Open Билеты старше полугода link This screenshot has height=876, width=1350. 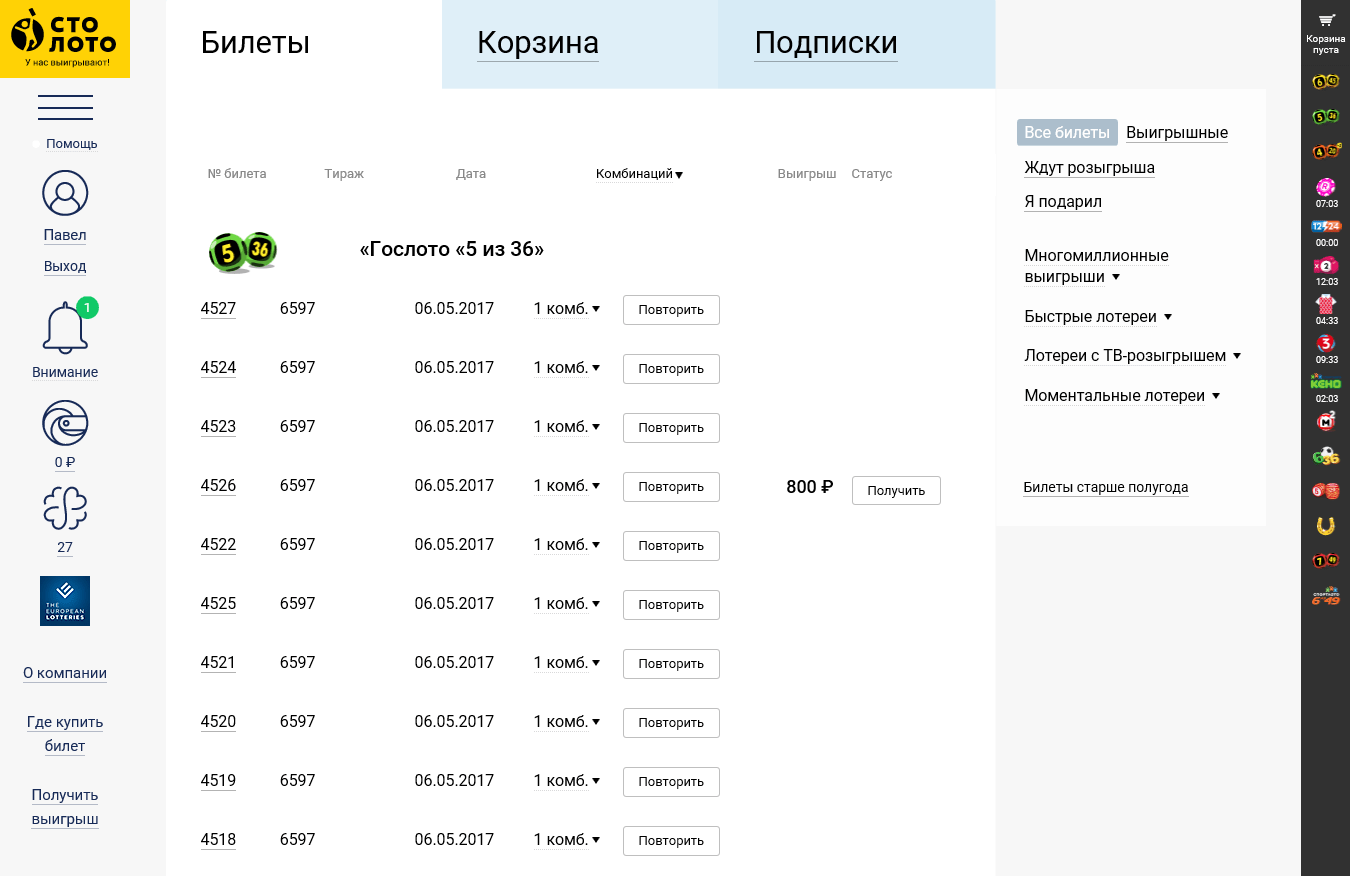point(1106,488)
